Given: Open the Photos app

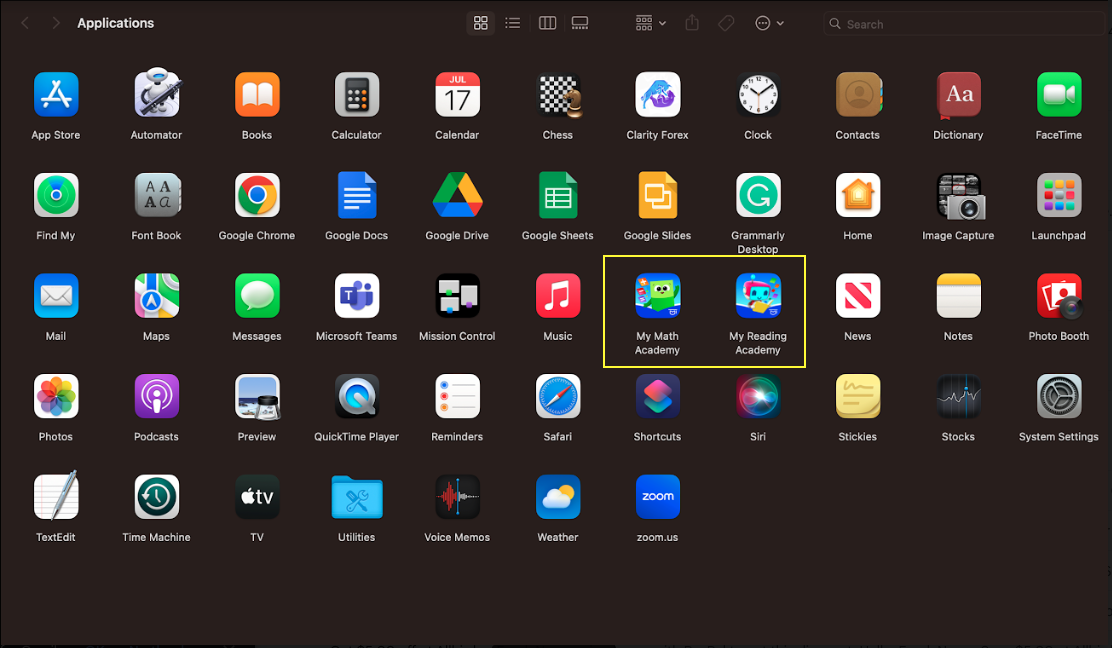Looking at the screenshot, I should point(56,396).
